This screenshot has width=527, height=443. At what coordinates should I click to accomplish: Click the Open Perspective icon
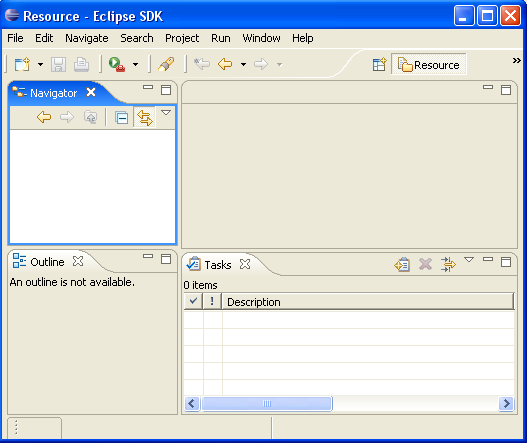380,65
